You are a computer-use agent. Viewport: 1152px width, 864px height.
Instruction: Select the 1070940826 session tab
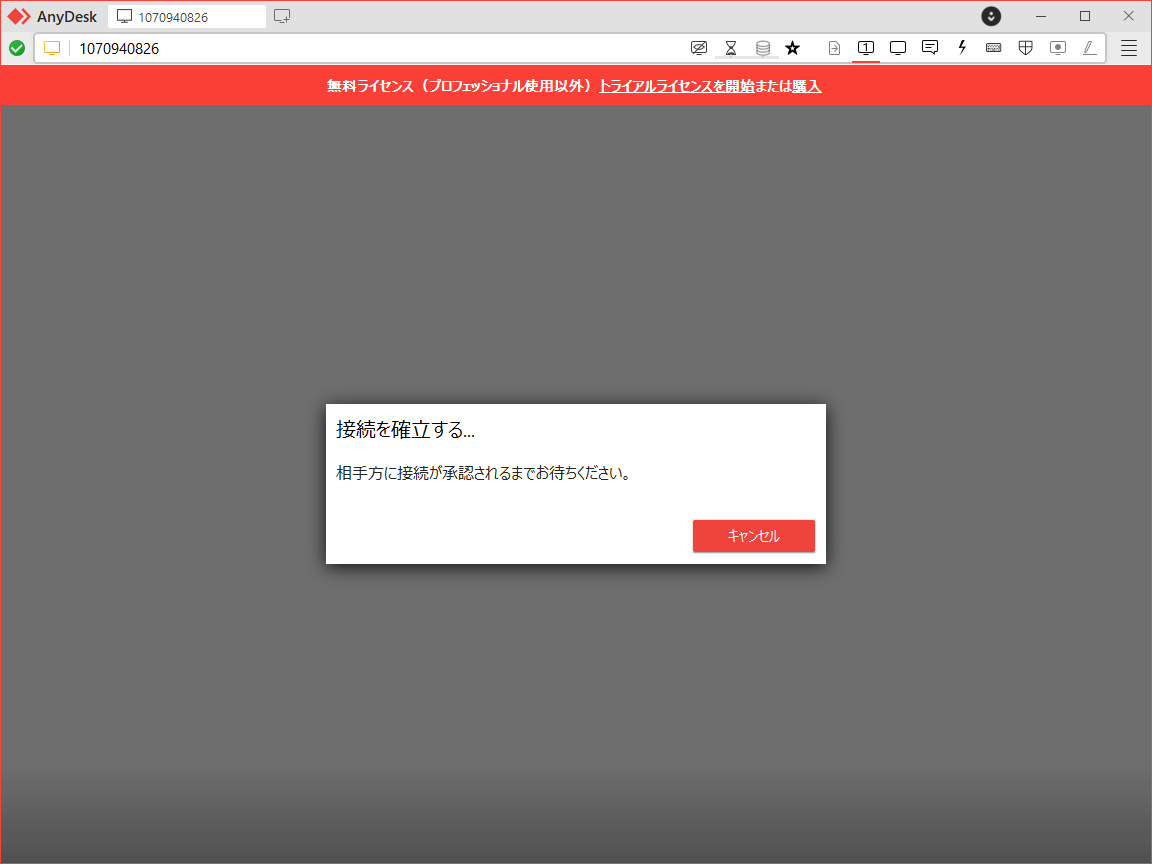click(x=186, y=16)
